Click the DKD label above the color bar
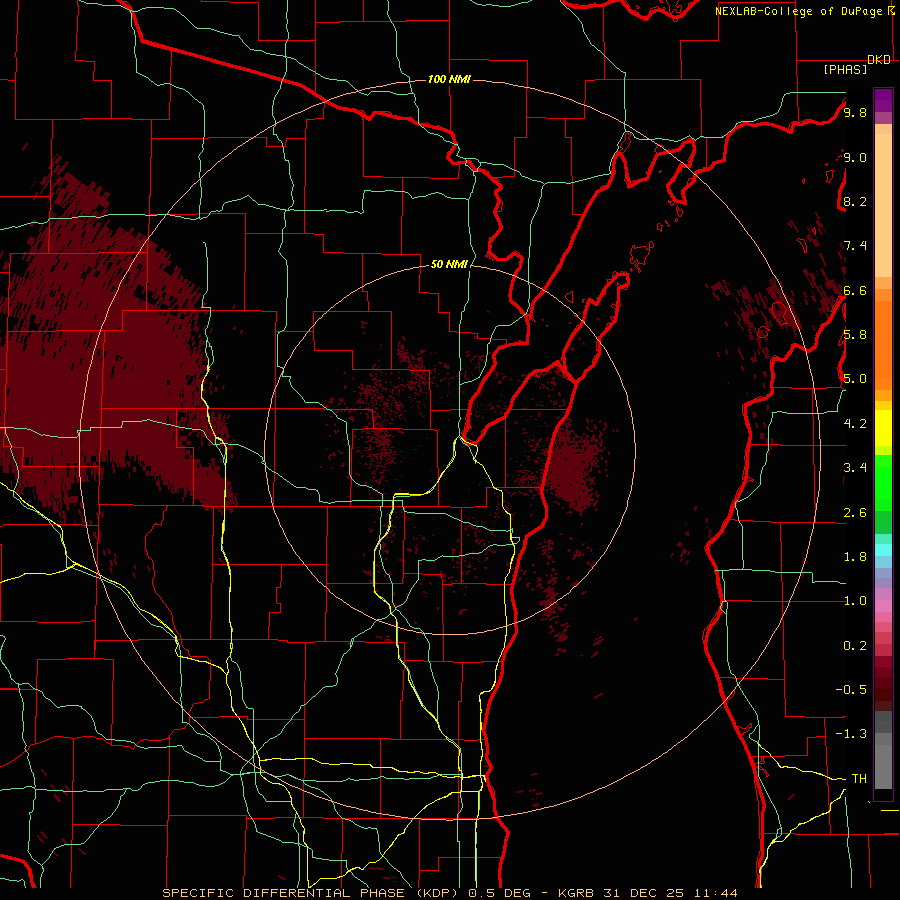 [879, 60]
